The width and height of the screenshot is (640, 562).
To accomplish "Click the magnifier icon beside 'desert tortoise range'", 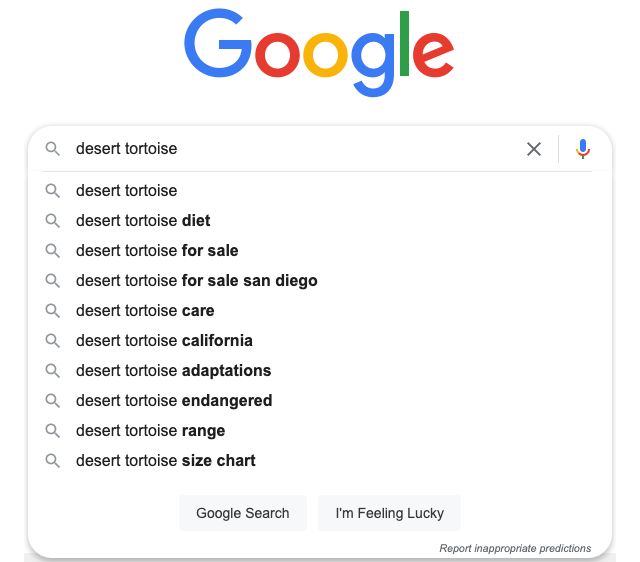I will [53, 431].
